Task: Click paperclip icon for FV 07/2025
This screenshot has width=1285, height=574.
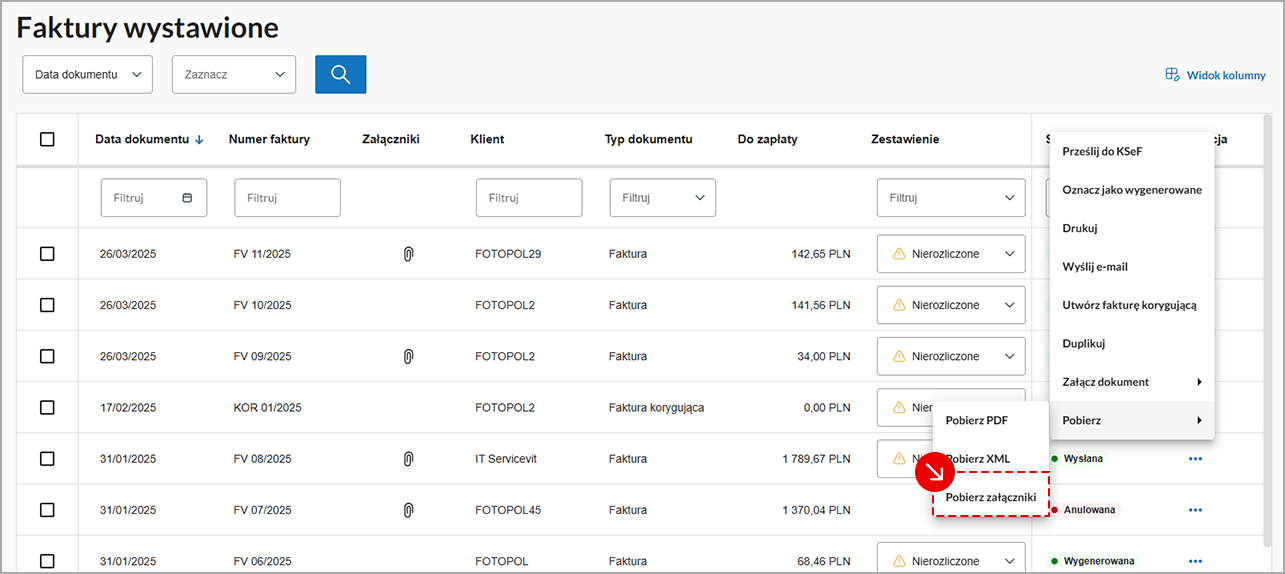Action: [408, 510]
